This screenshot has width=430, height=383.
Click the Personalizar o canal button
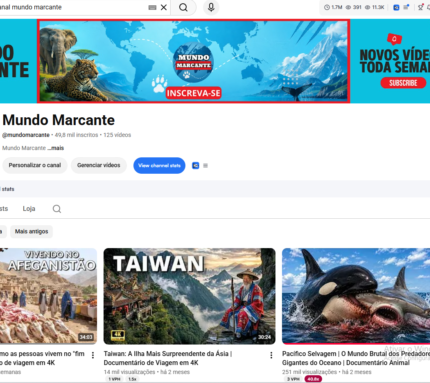click(35, 165)
